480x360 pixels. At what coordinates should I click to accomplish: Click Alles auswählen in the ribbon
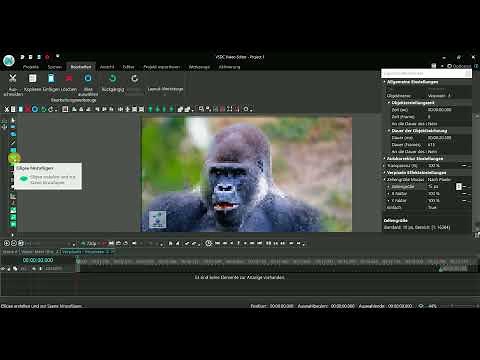[88, 84]
